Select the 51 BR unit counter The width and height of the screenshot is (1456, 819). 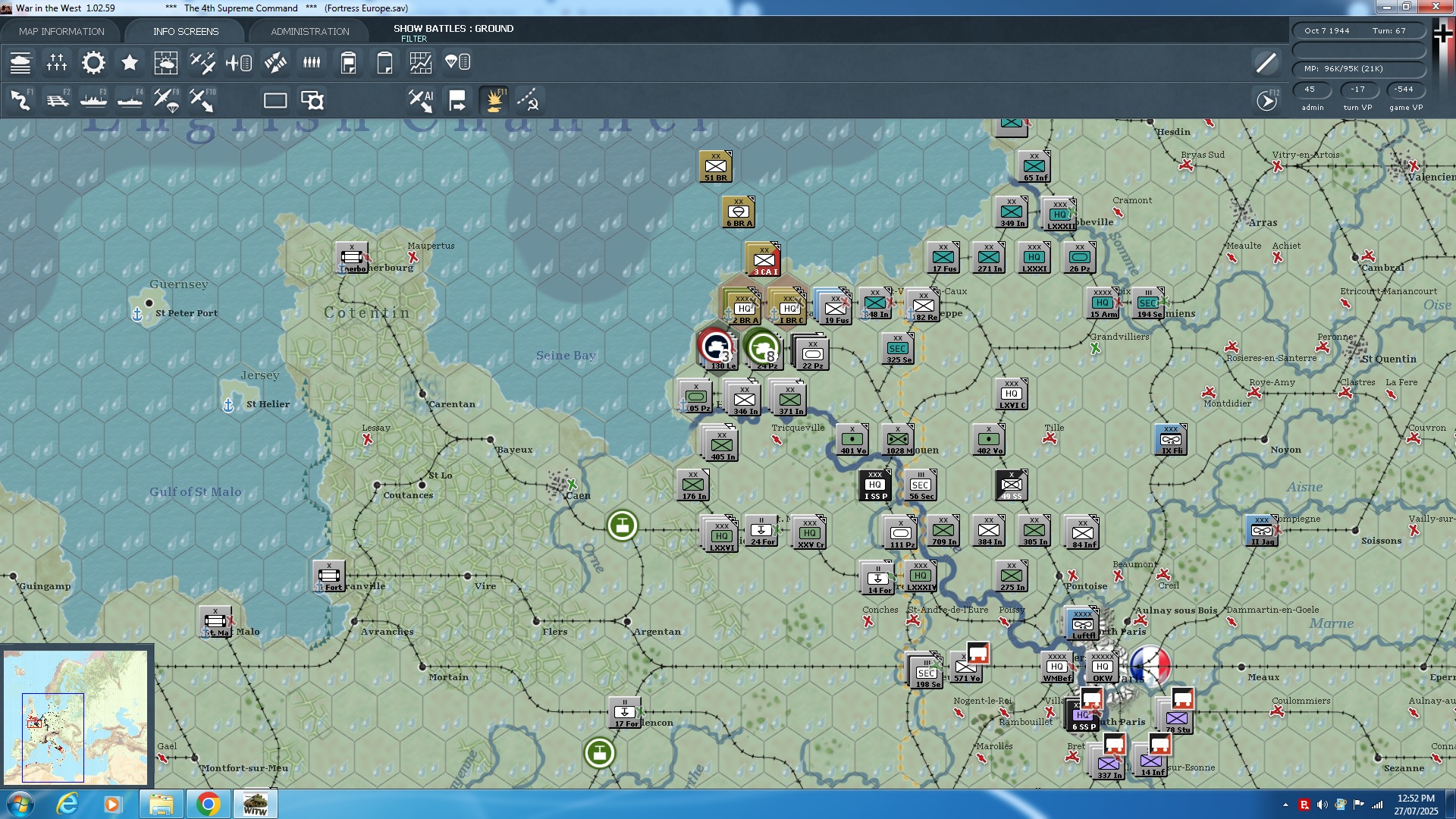tap(715, 167)
